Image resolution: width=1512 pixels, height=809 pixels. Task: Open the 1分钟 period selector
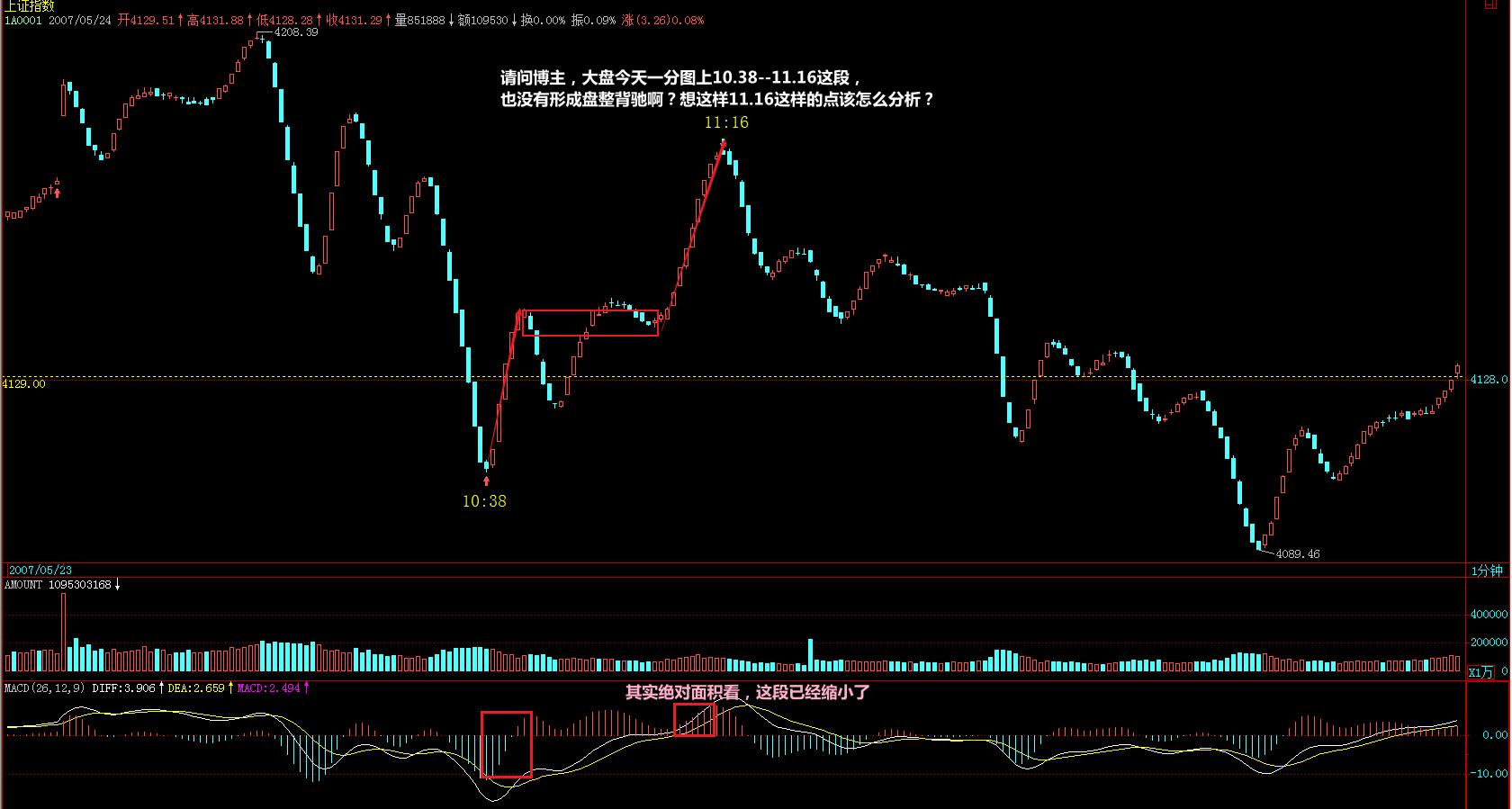point(1487,571)
